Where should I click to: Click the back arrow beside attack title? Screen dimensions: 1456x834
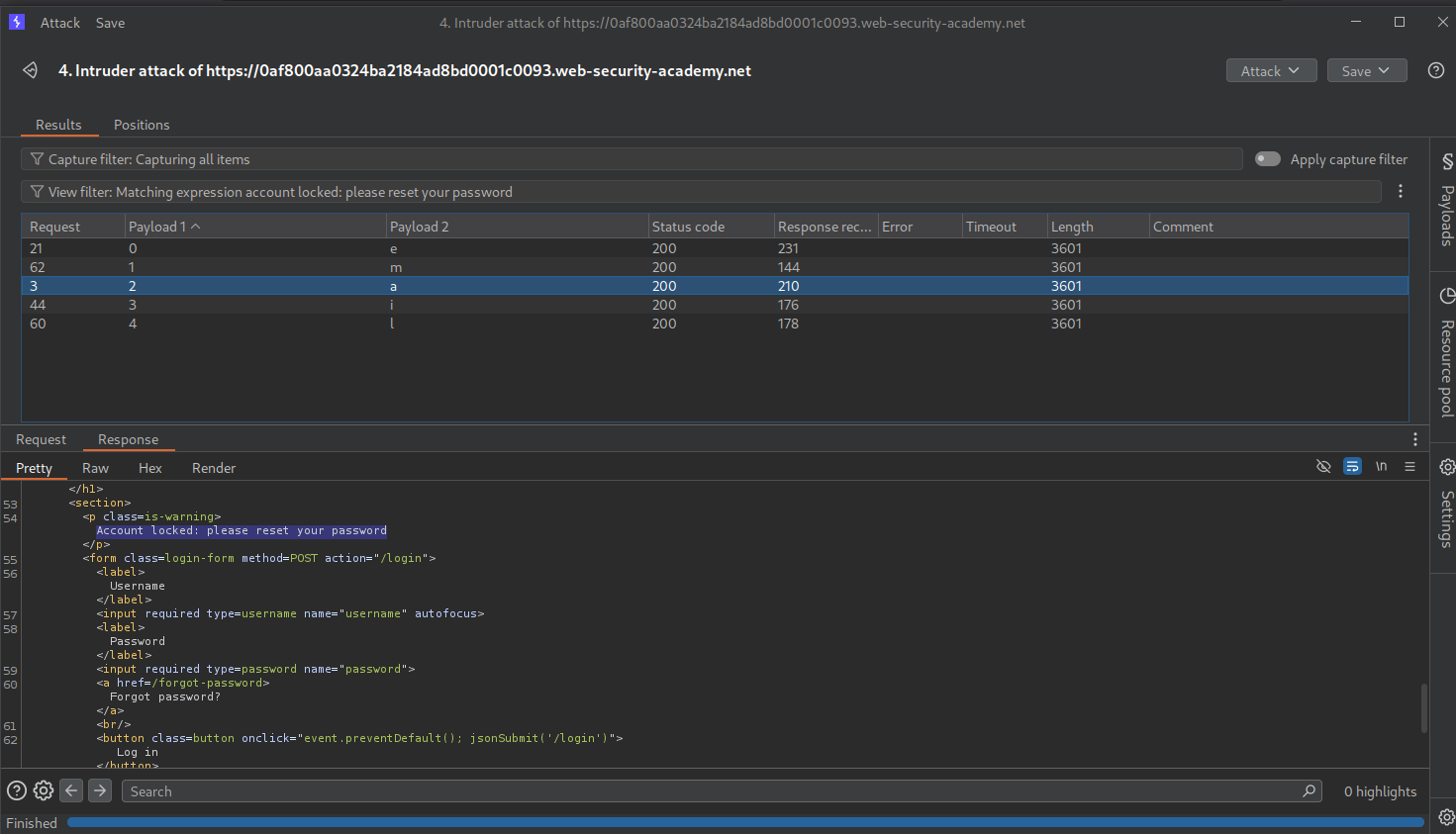point(31,70)
